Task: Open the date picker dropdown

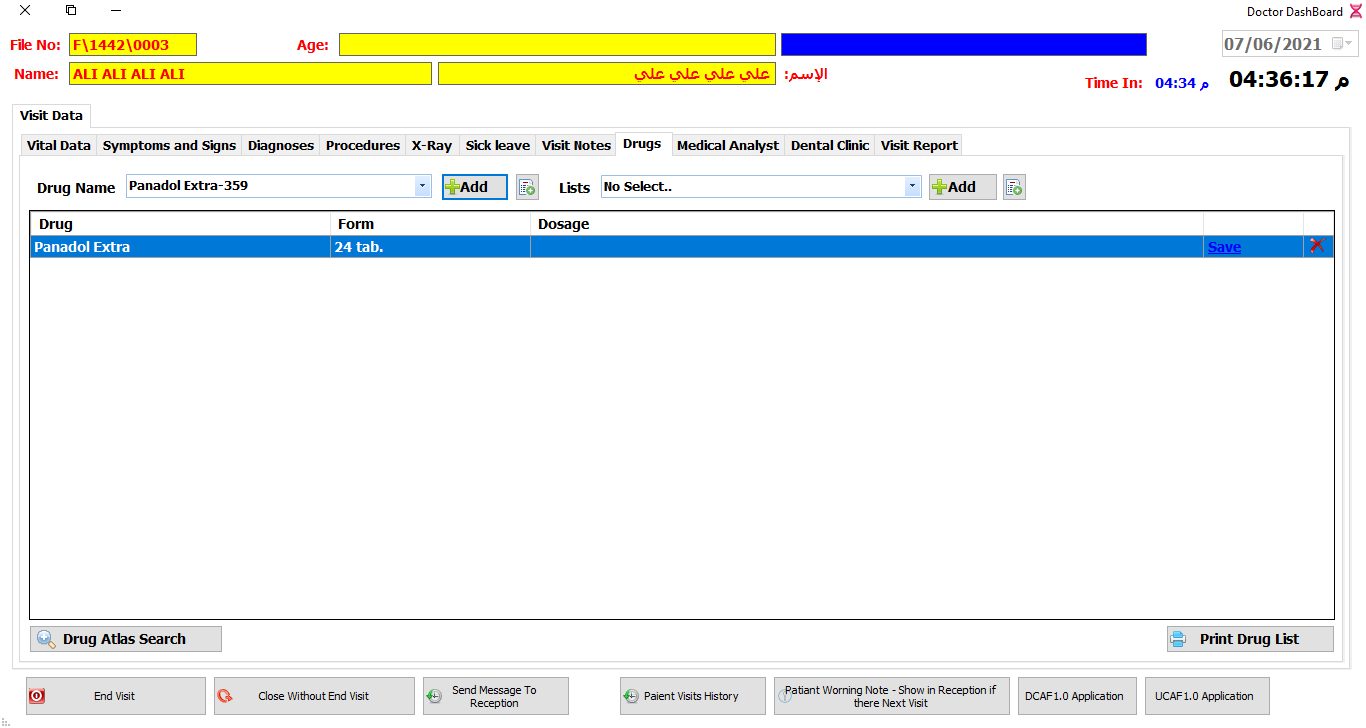Action: click(x=1342, y=44)
